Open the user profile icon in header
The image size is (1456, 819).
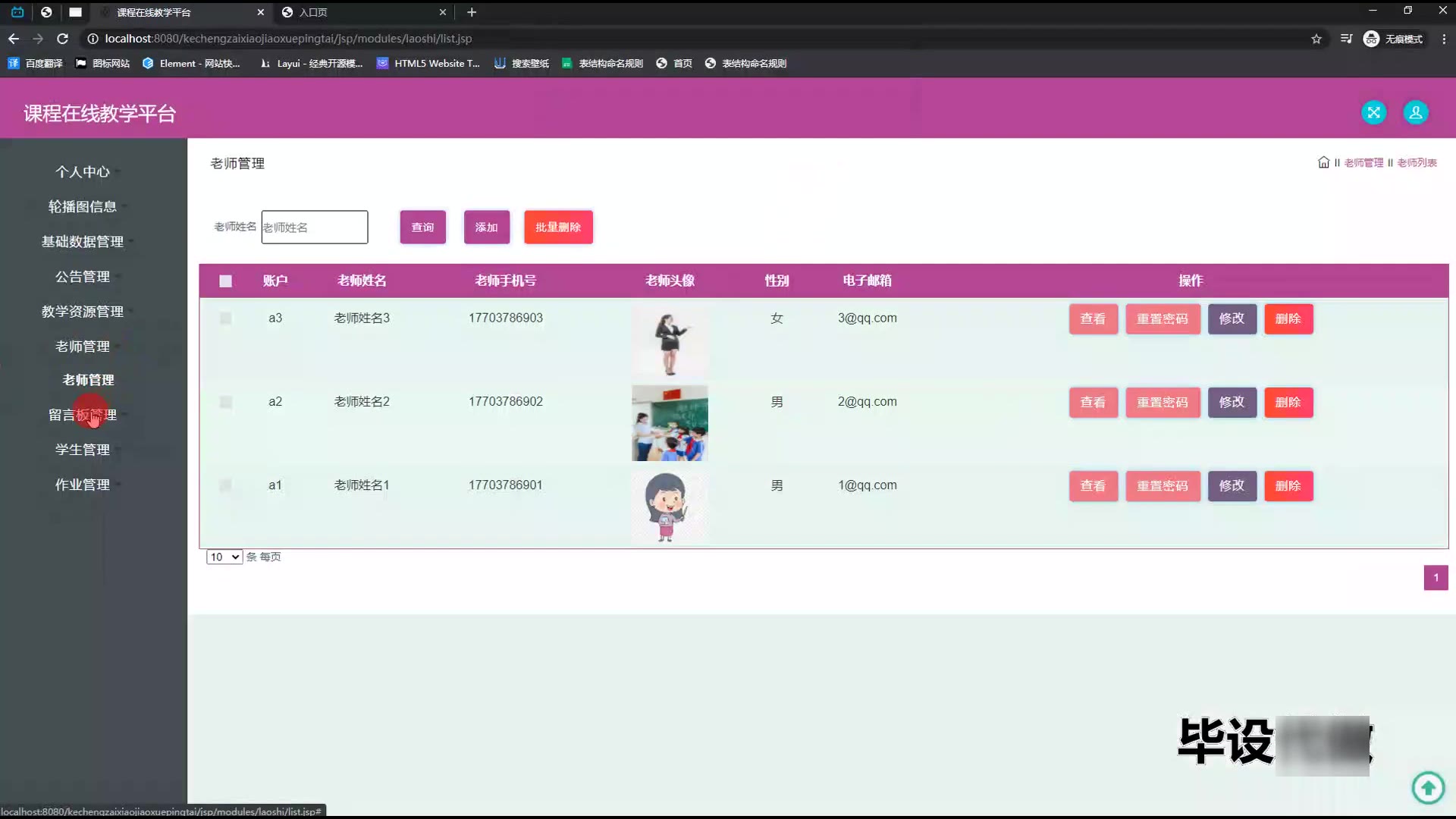point(1415,113)
